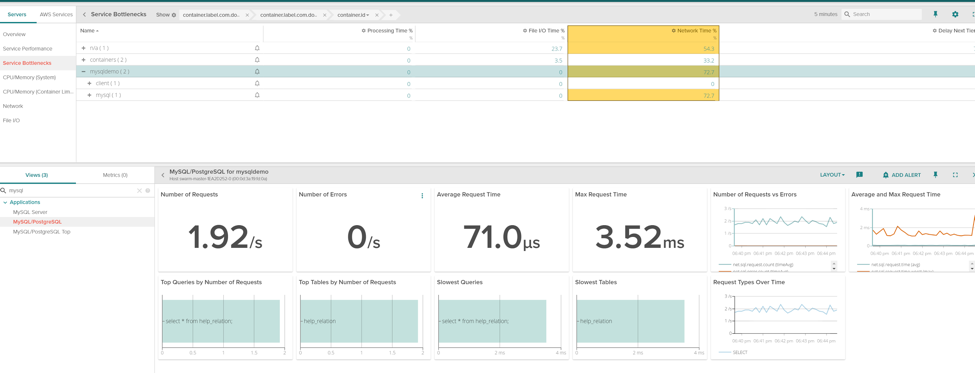Select the MySQL Server view
Viewport: 975px width, 373px height.
[x=30, y=212]
